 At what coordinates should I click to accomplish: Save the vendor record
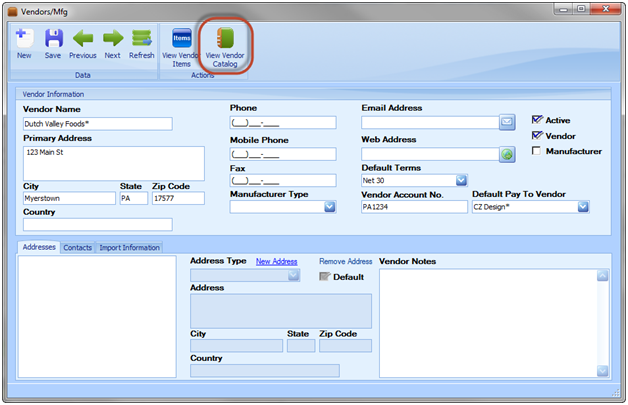pyautogui.click(x=53, y=38)
